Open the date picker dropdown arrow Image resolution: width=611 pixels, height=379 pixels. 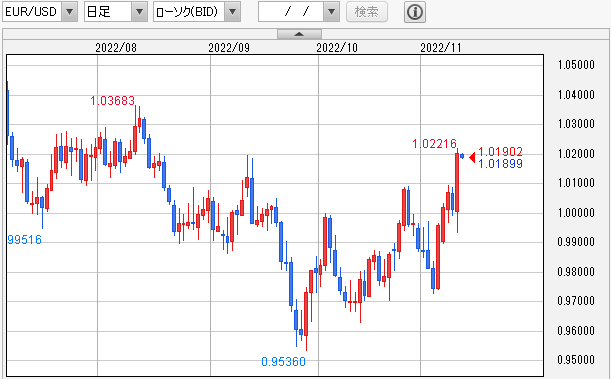[332, 12]
